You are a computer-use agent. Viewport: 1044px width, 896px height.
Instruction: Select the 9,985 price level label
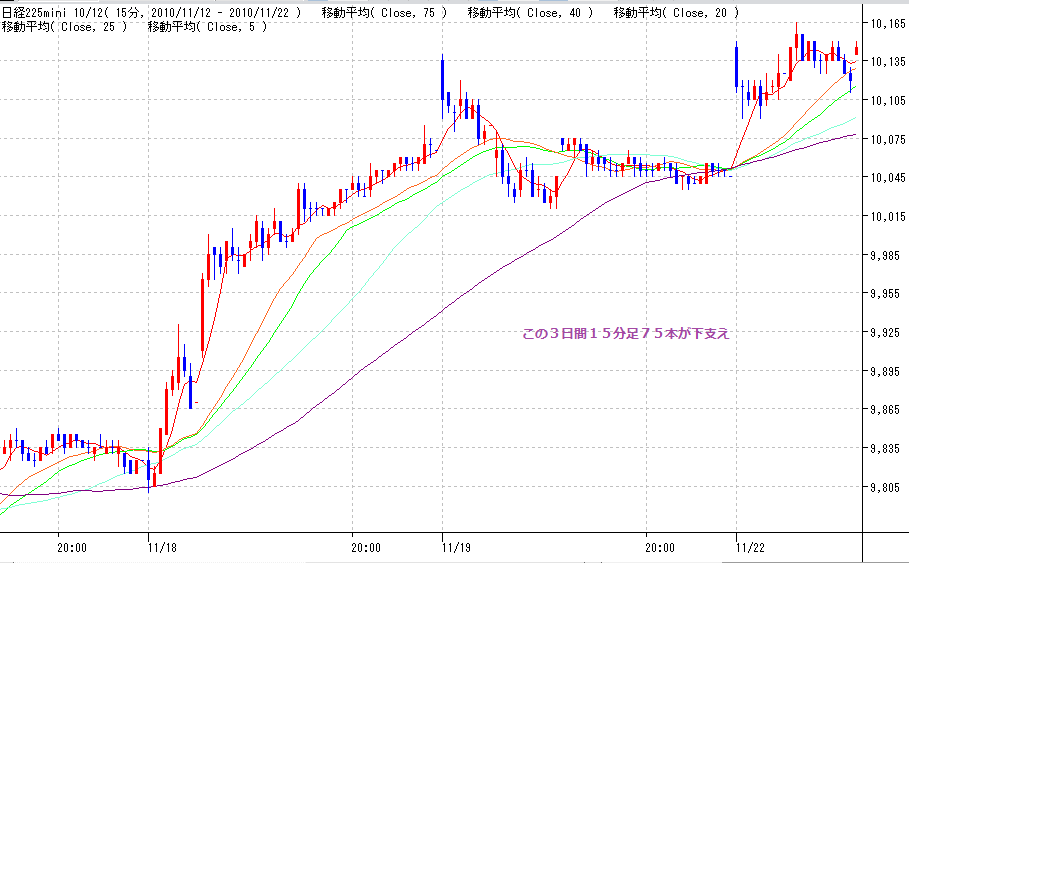886,256
